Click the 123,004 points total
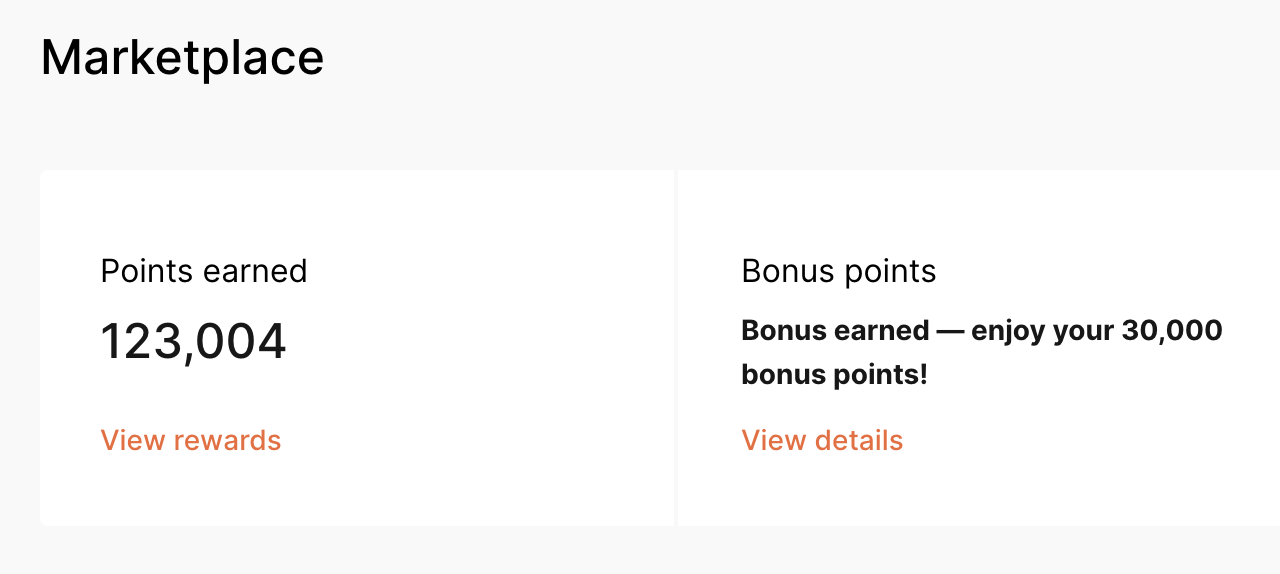Screen dimensions: 1280x574 [x=193, y=342]
